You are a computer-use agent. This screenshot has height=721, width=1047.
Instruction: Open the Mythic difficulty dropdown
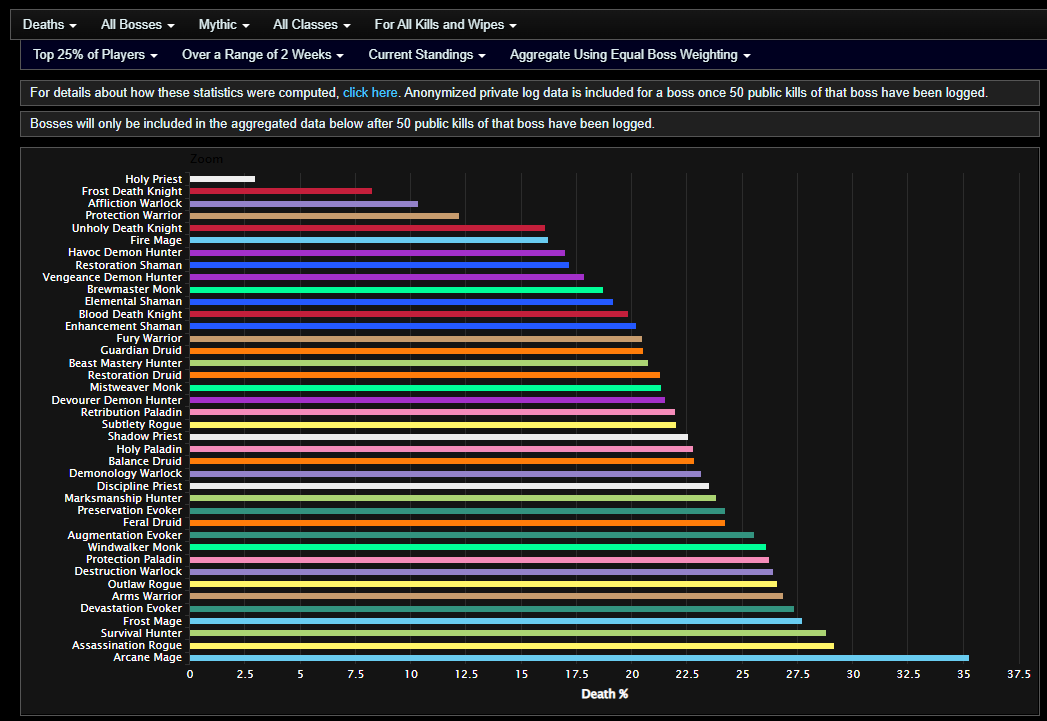click(x=224, y=25)
